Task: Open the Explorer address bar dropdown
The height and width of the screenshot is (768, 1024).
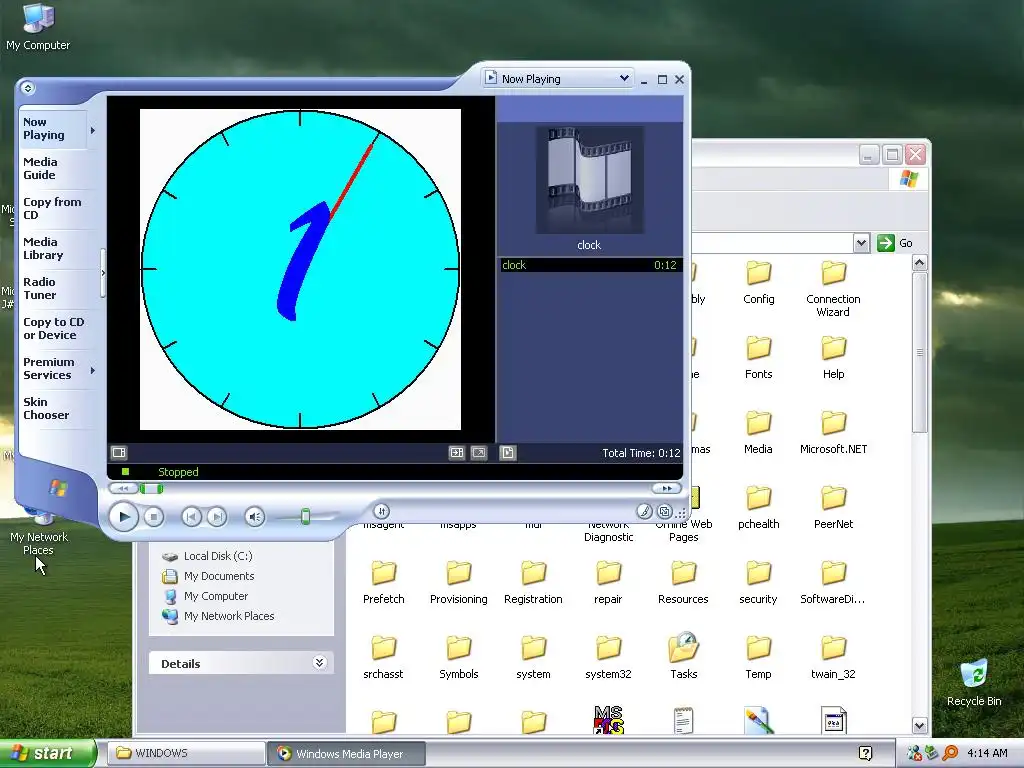Action: [x=861, y=243]
